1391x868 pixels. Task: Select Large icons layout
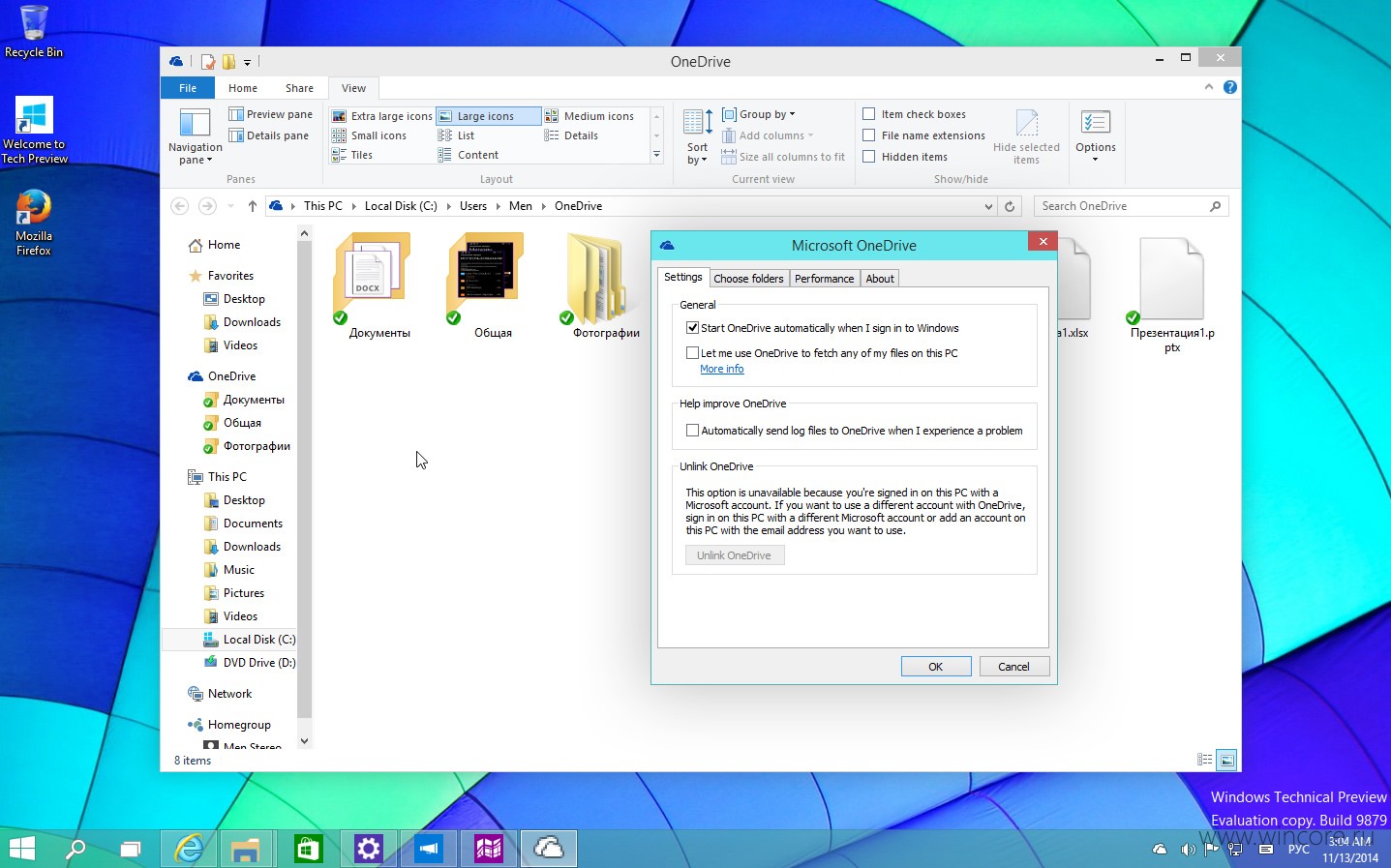[x=488, y=116]
